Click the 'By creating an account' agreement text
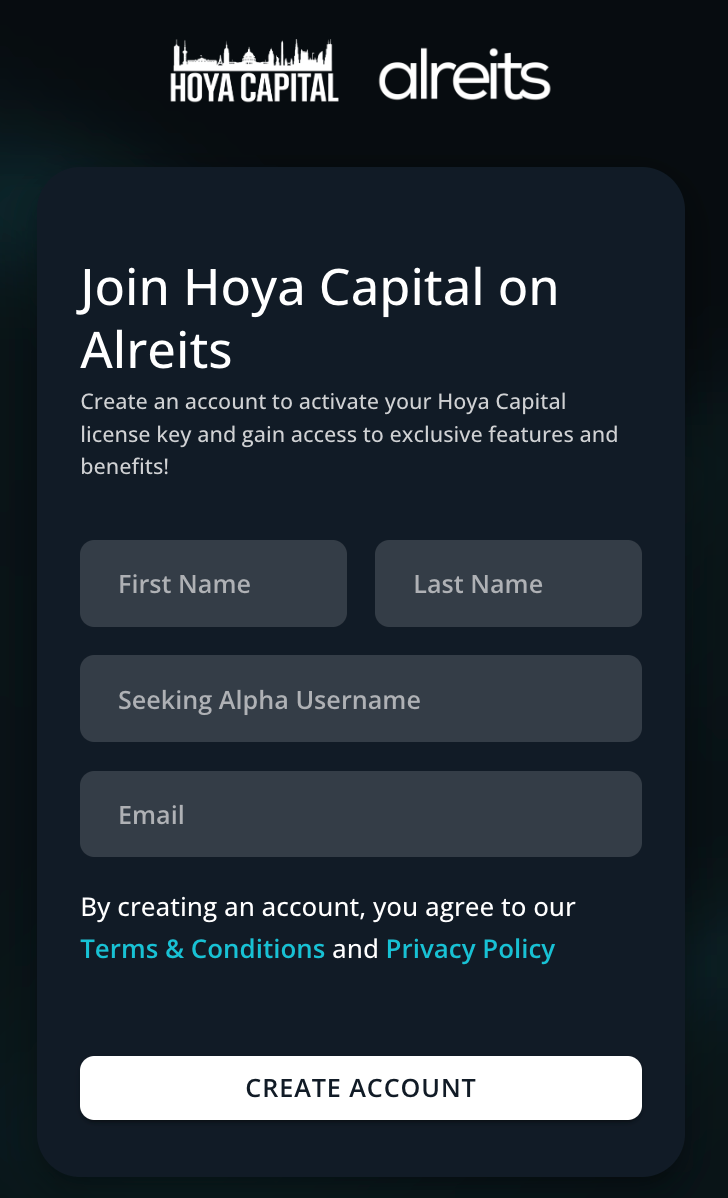Screen dimensions: 728x1198 (x=328, y=907)
